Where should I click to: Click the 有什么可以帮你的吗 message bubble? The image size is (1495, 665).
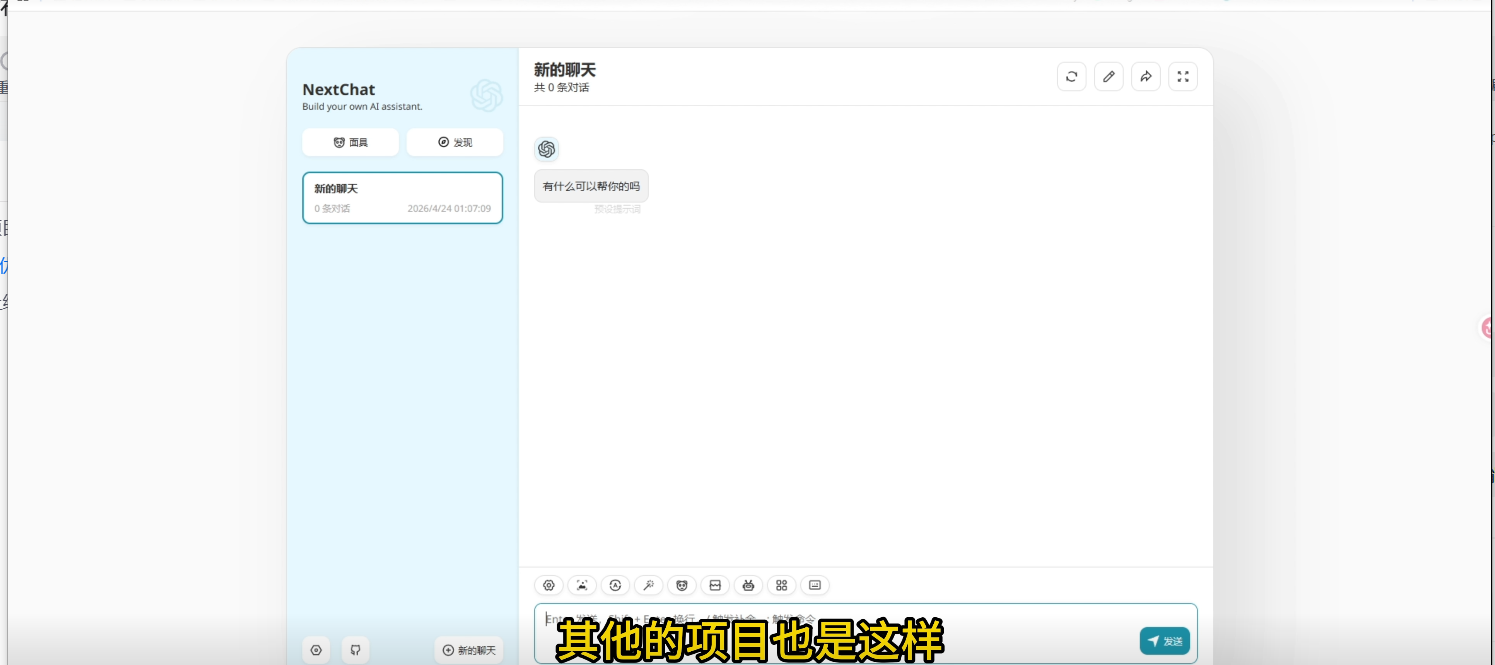point(591,186)
